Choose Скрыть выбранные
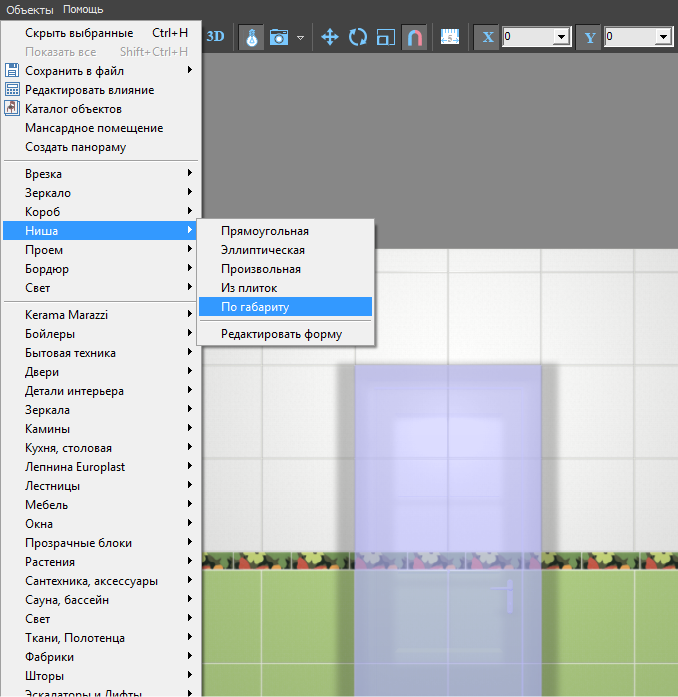Screen dimensions: 678x697 102,33
